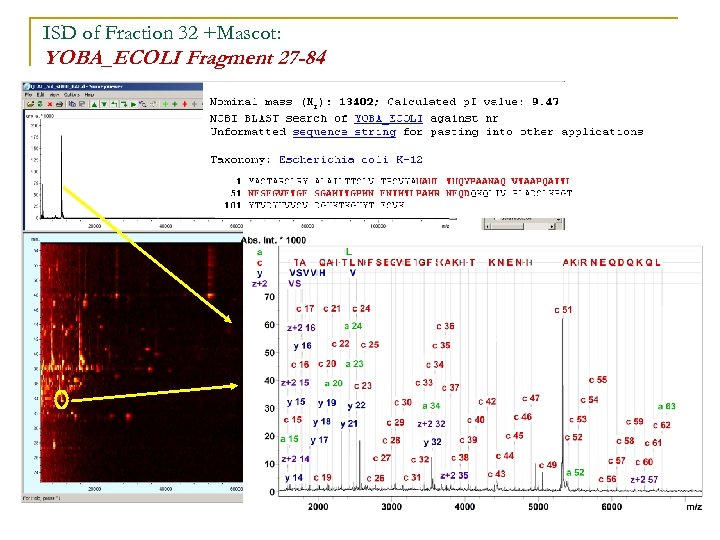Click the printer toolbar icon
Viewport: 720px width, 540px height.
(59, 104)
